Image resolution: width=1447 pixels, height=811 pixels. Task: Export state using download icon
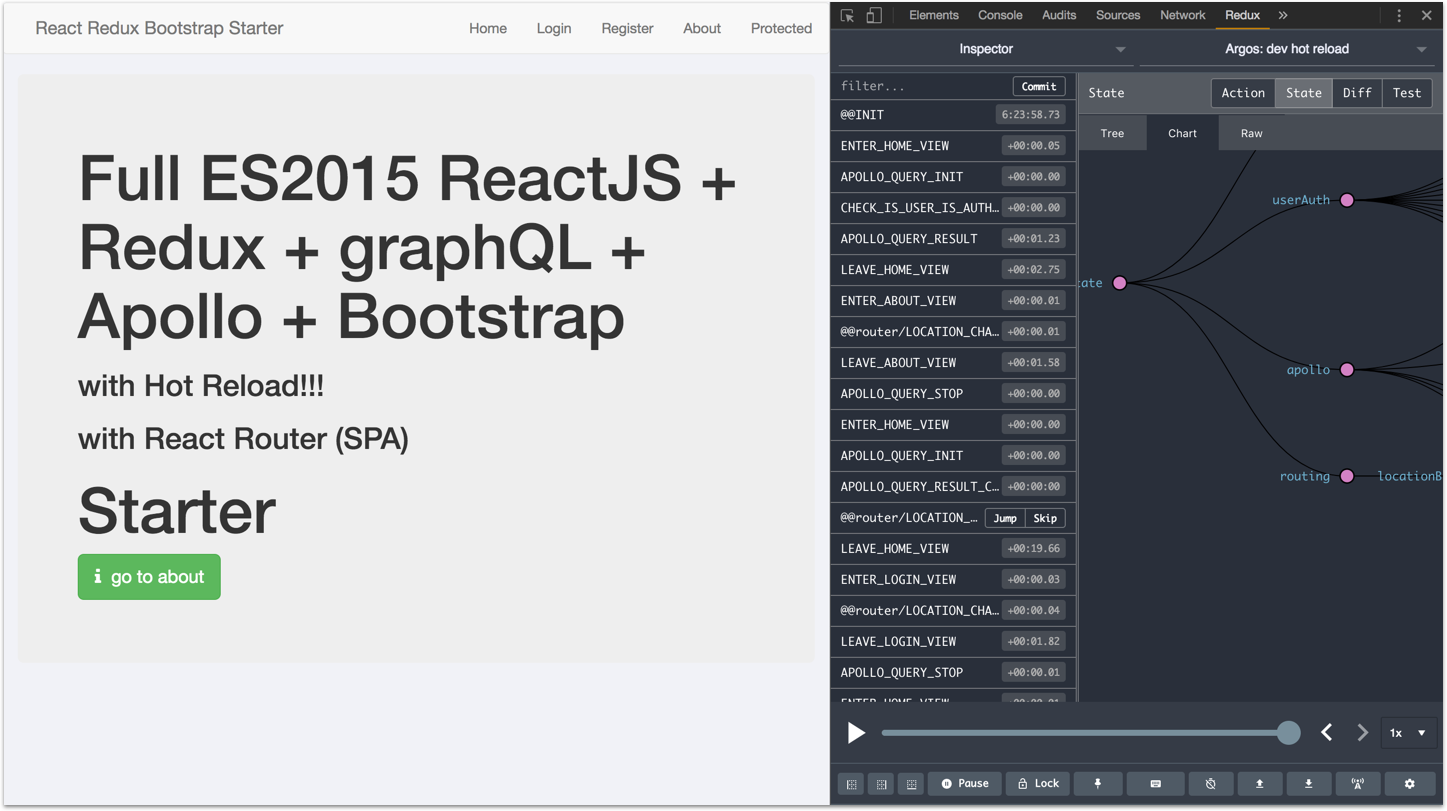pyautogui.click(x=1308, y=784)
